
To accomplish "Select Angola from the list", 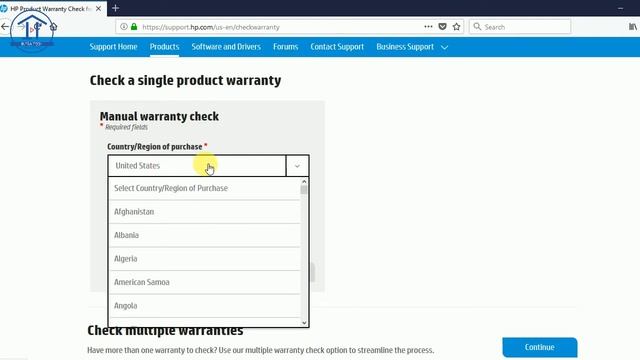I will point(204,306).
